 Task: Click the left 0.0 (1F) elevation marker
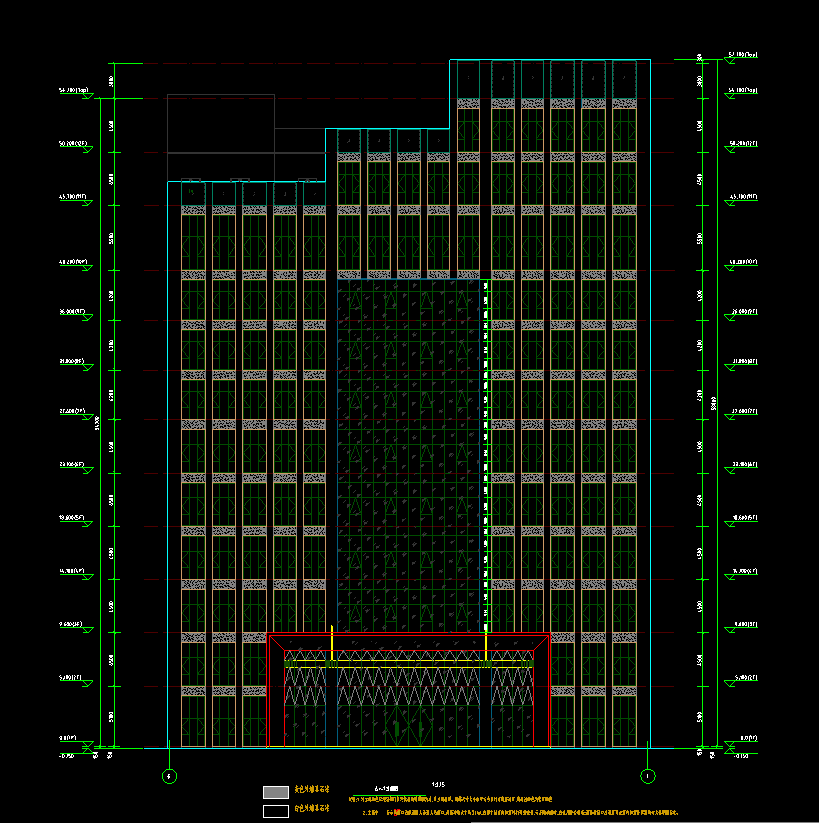(75, 740)
